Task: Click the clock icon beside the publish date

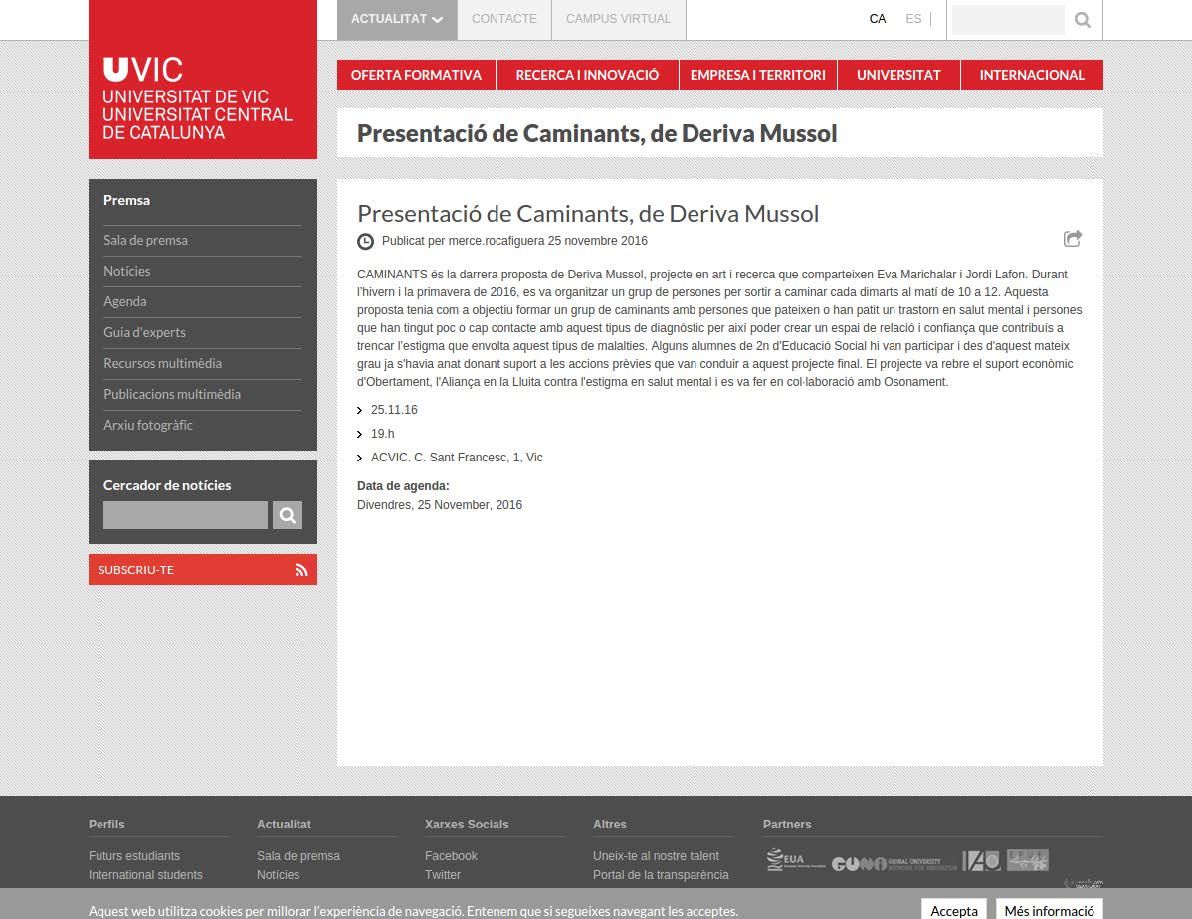Action: 366,242
